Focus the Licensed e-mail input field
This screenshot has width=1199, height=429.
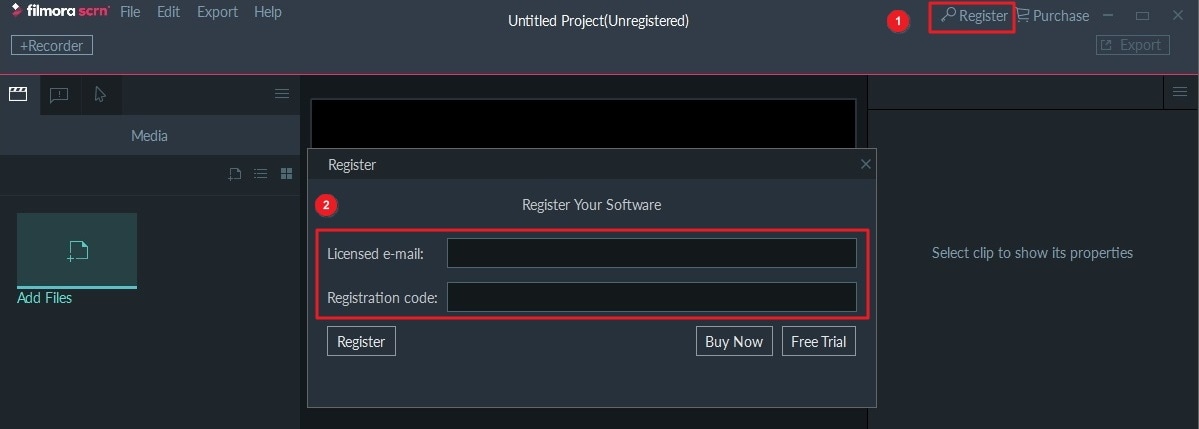[651, 254]
